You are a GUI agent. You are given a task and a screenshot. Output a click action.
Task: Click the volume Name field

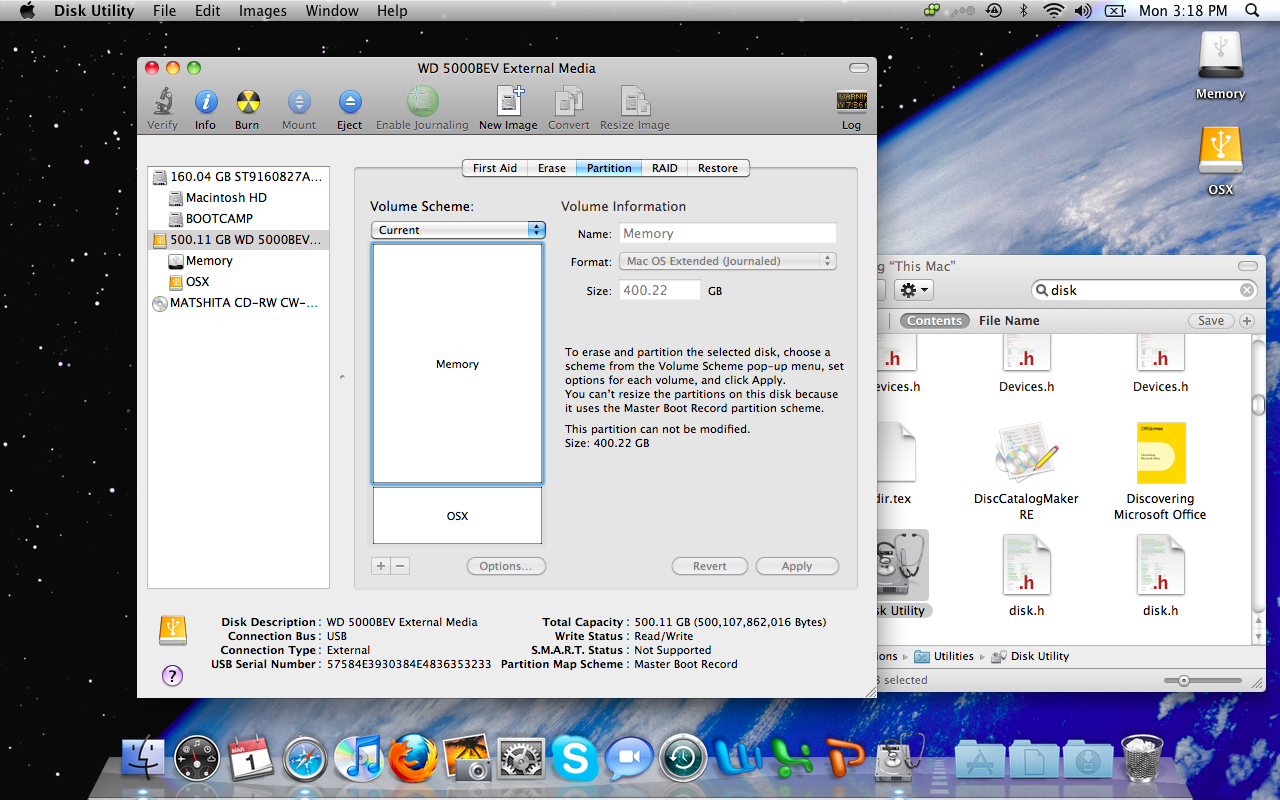tap(727, 233)
